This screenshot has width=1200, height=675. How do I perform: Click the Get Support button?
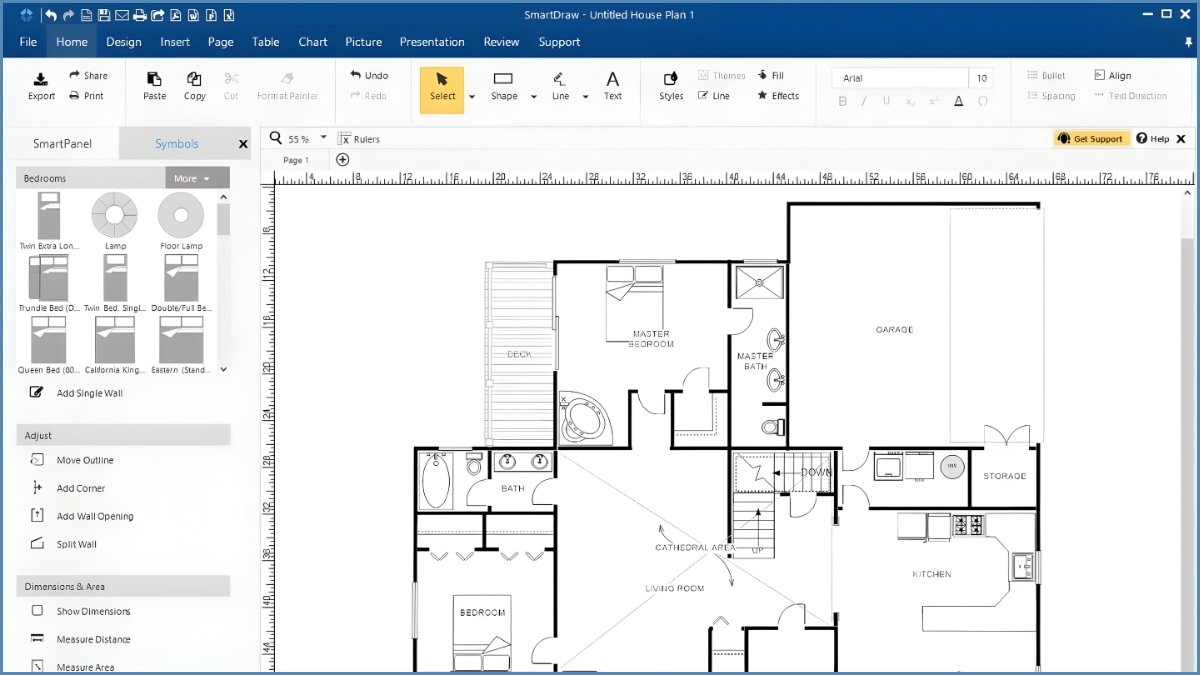pos(1090,138)
